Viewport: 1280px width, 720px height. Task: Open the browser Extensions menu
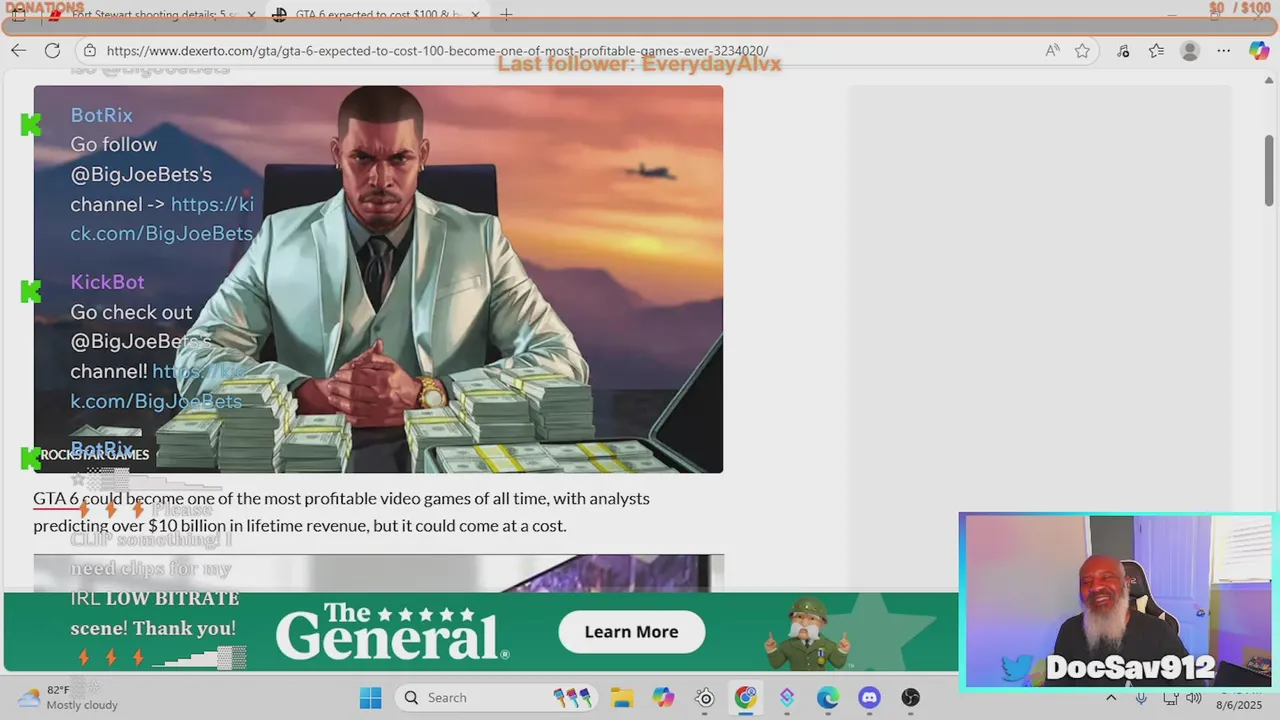pos(1123,51)
